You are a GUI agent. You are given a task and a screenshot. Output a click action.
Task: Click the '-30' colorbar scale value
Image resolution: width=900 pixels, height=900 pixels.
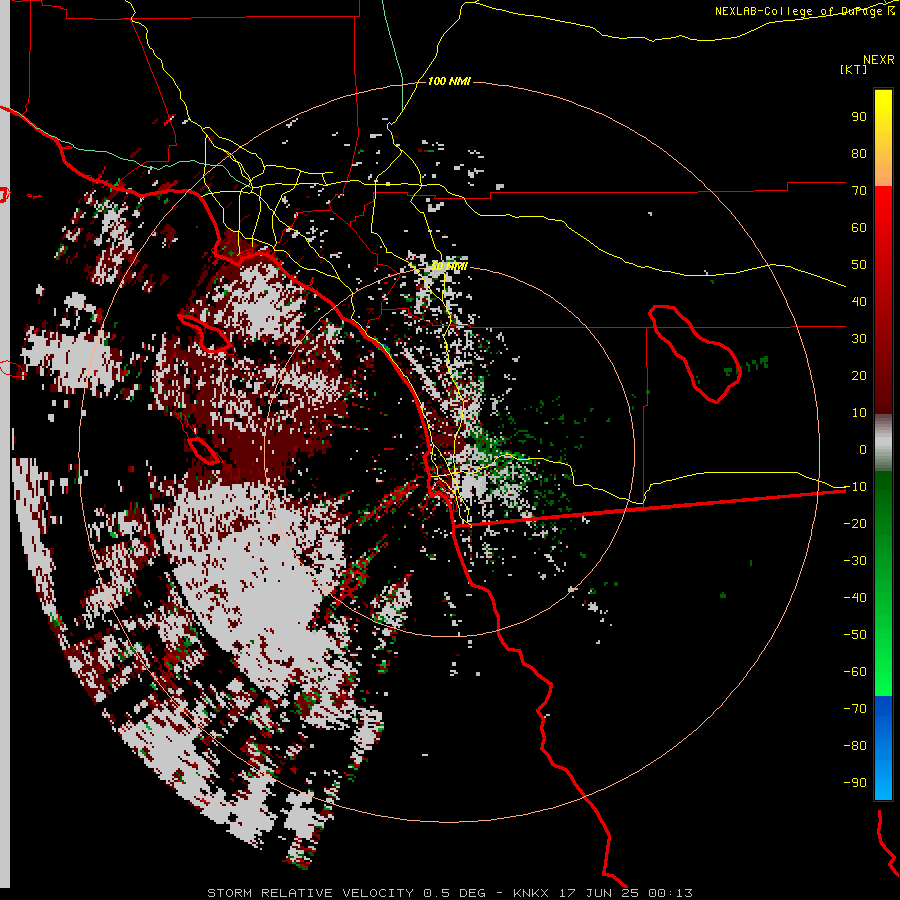click(855, 561)
